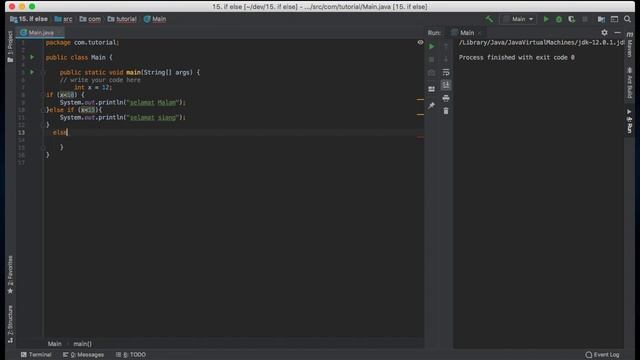The width and height of the screenshot is (640, 360).
Task: Jump to the red error stripe marker
Action: click(420, 137)
